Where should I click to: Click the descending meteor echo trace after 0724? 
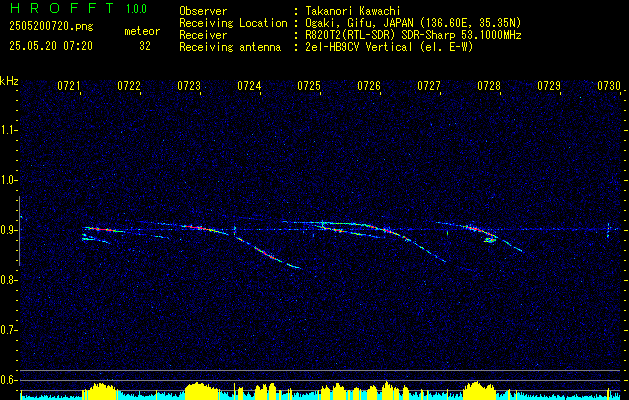[267, 253]
